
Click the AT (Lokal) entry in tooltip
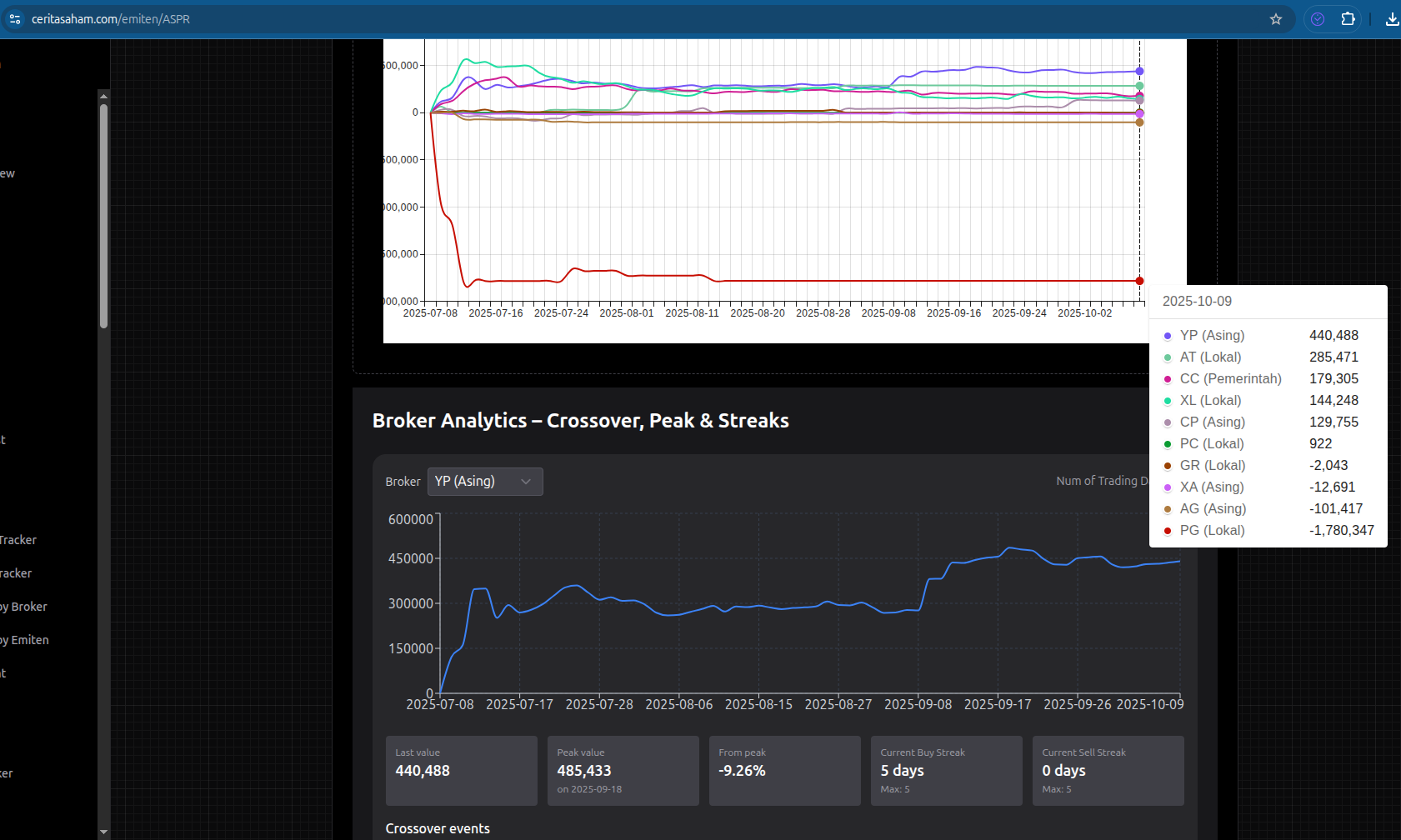(1210, 357)
